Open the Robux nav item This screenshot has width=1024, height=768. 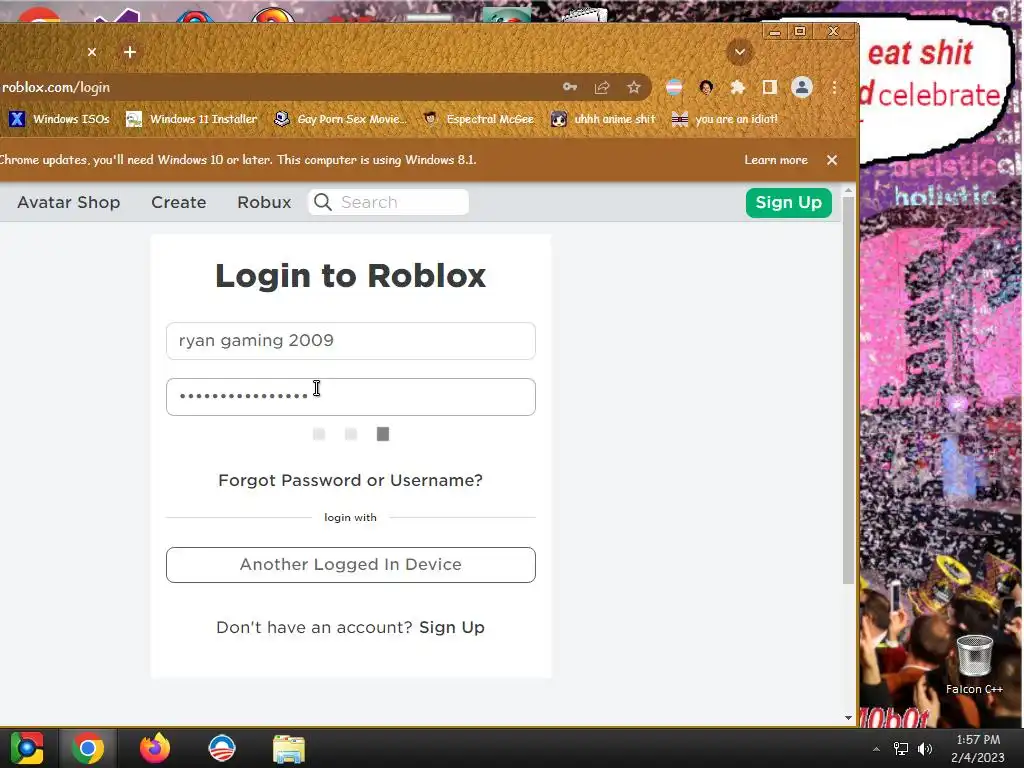[264, 202]
